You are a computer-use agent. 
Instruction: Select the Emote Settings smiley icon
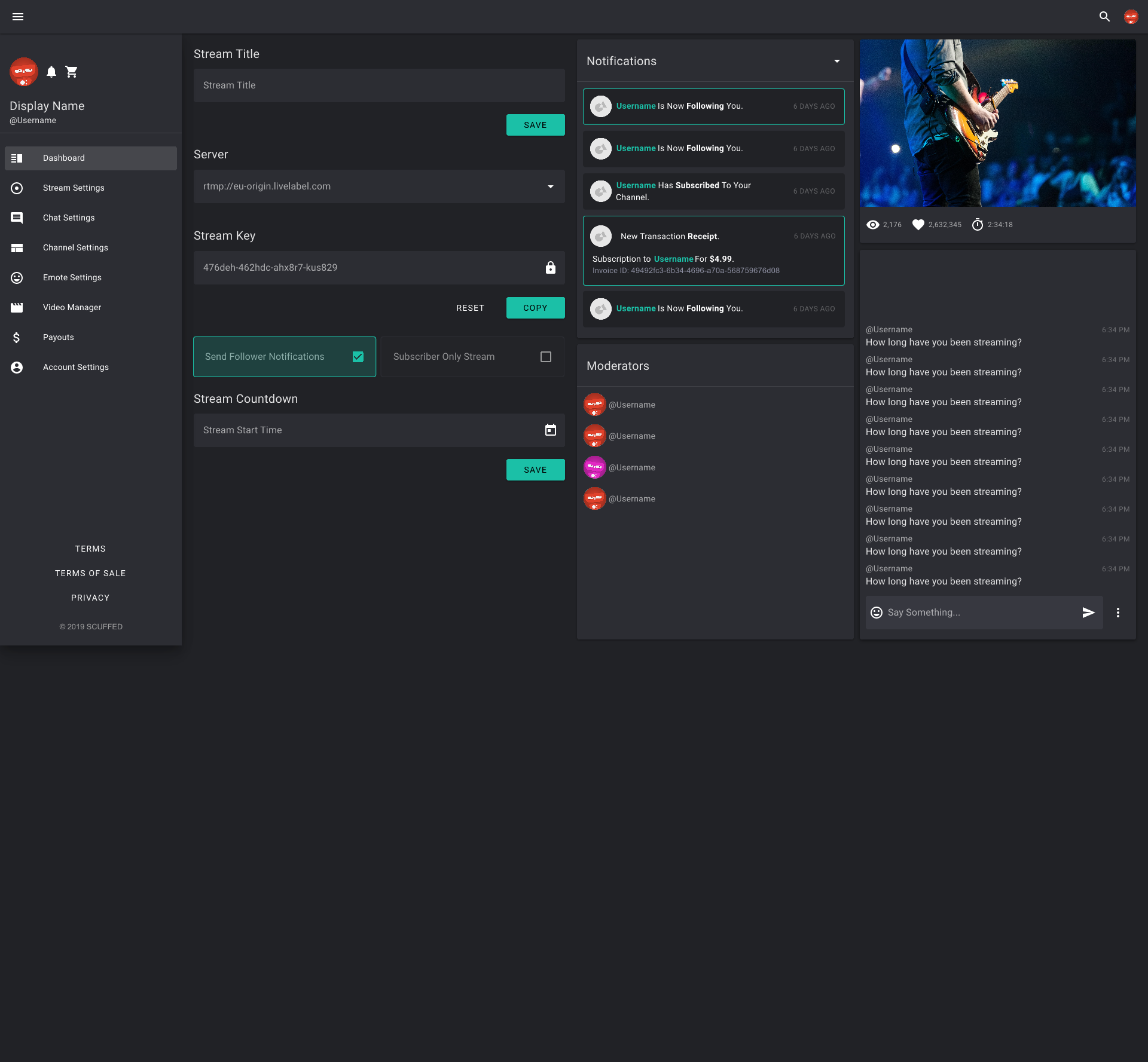coord(17,277)
